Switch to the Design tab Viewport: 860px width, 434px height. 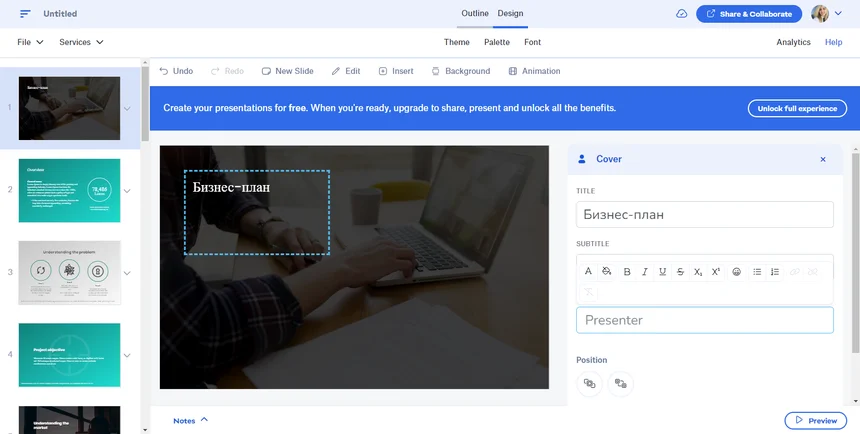coord(510,13)
